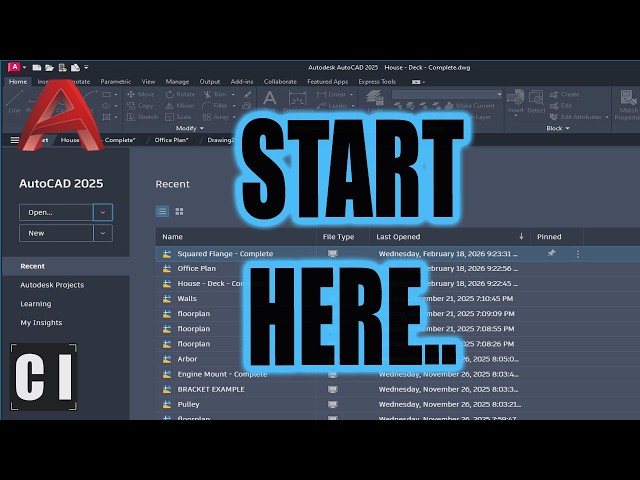The width and height of the screenshot is (640, 480).
Task: Select the Fillet tool
Action: 215,106
